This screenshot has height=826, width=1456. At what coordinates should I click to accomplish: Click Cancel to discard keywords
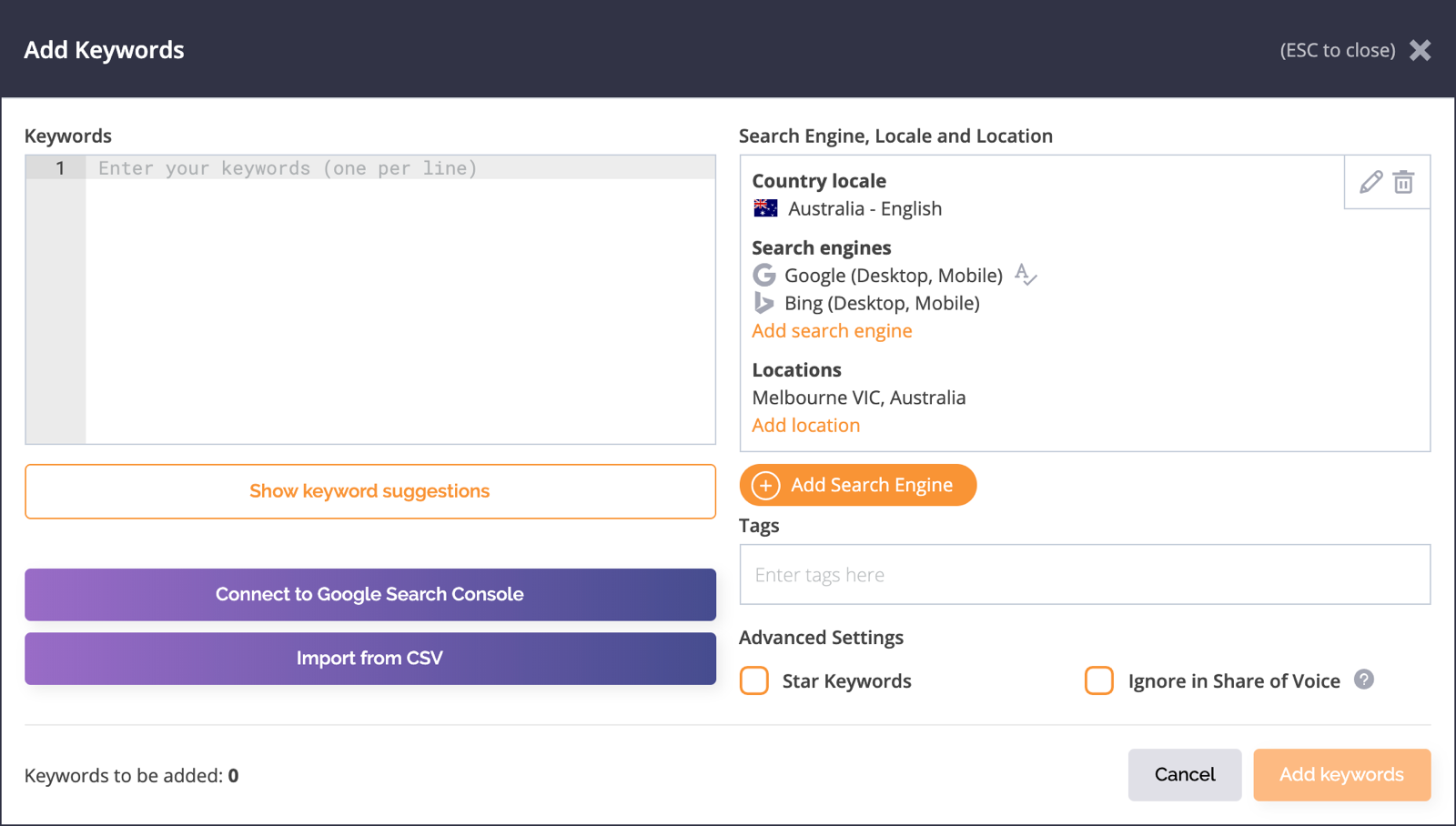pos(1184,775)
